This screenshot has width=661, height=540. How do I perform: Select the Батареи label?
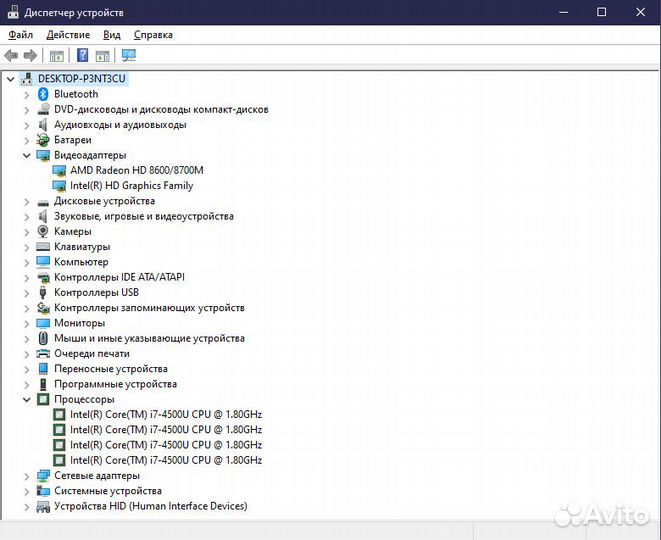click(x=73, y=140)
